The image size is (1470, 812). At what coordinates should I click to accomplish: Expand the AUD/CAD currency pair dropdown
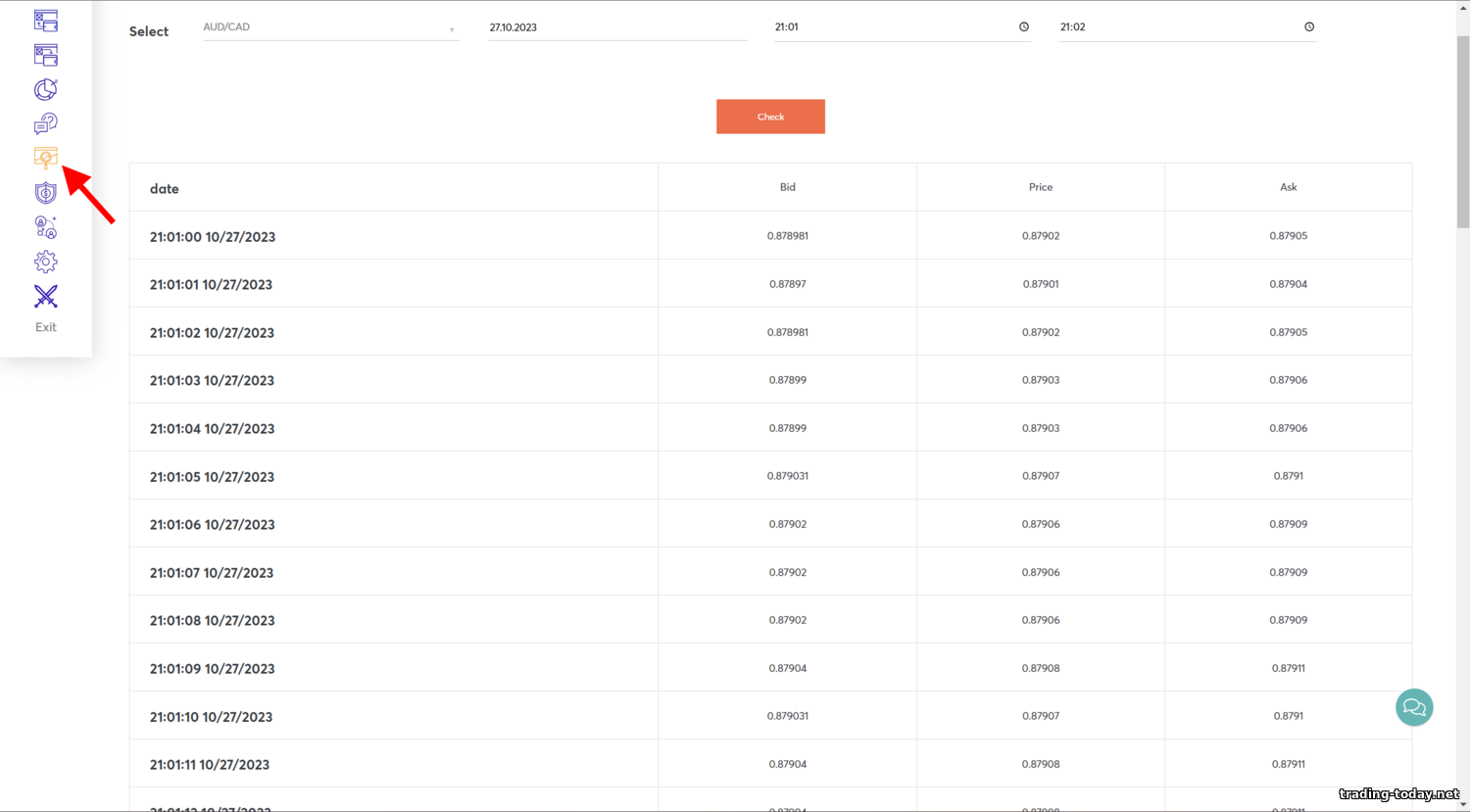point(330,28)
